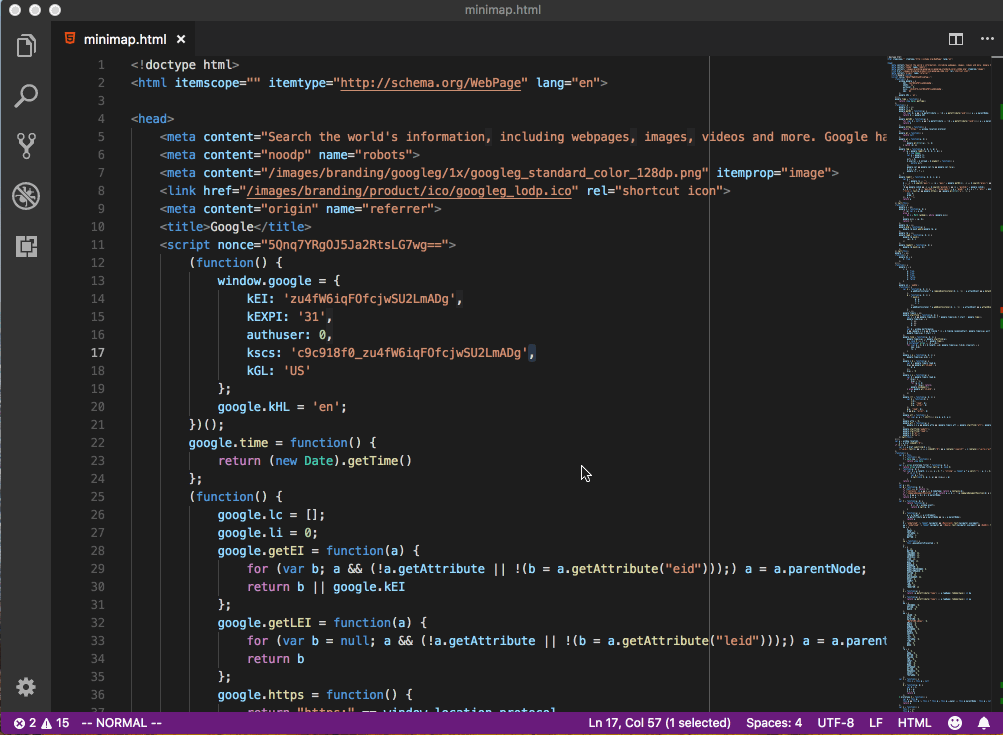Viewport: 1003px width, 735px height.
Task: Open the Debug view in activity bar
Action: click(26, 196)
